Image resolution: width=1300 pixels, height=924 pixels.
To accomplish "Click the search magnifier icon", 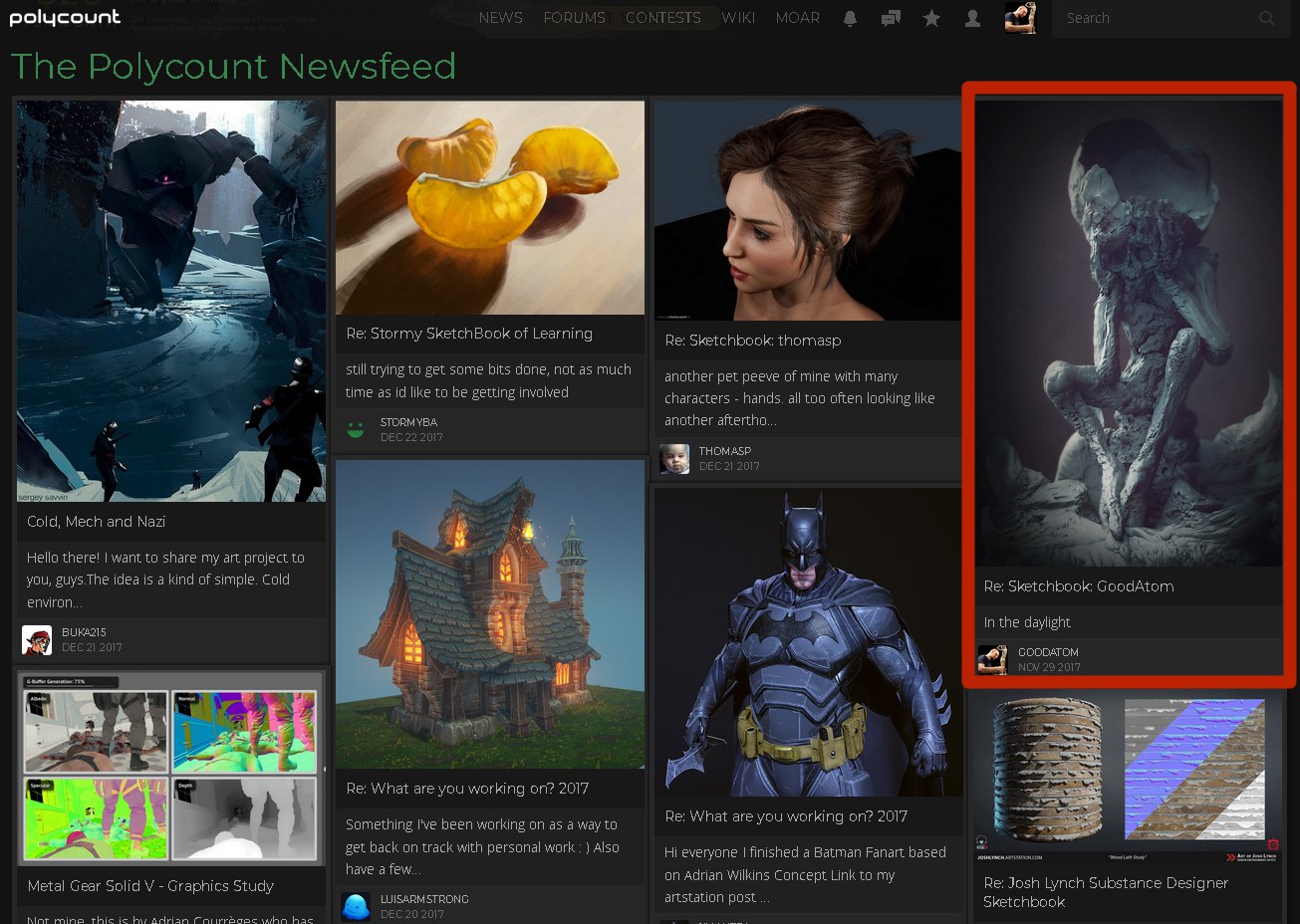I will point(1266,18).
